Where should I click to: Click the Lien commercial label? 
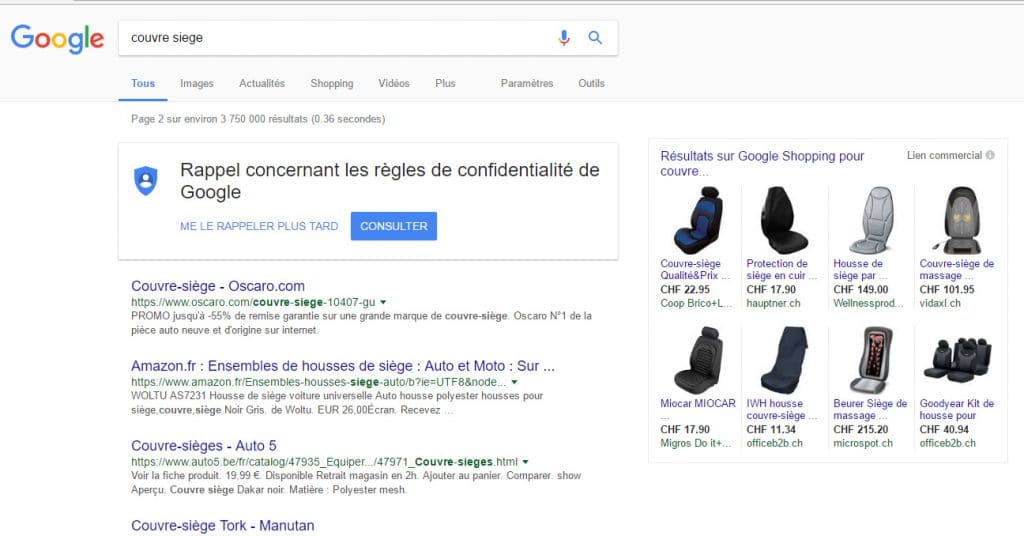944,155
